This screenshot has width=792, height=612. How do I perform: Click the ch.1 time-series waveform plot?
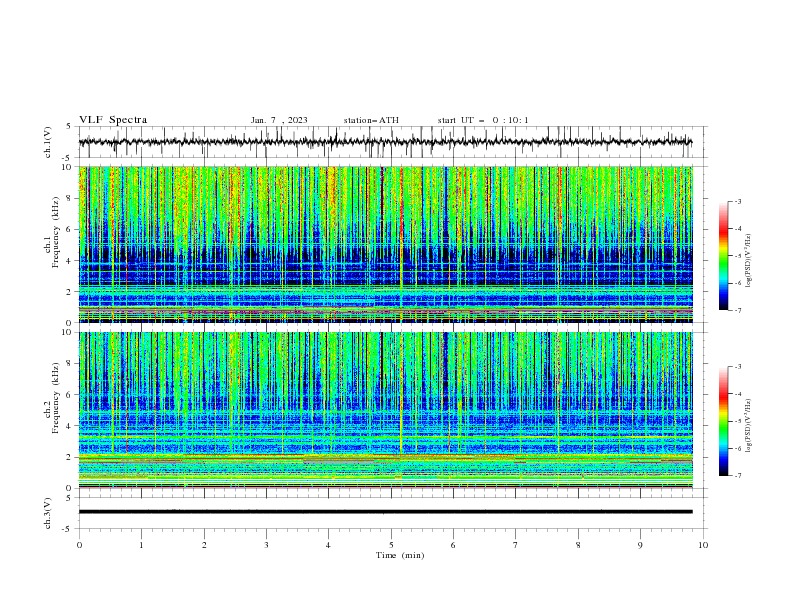(x=386, y=142)
